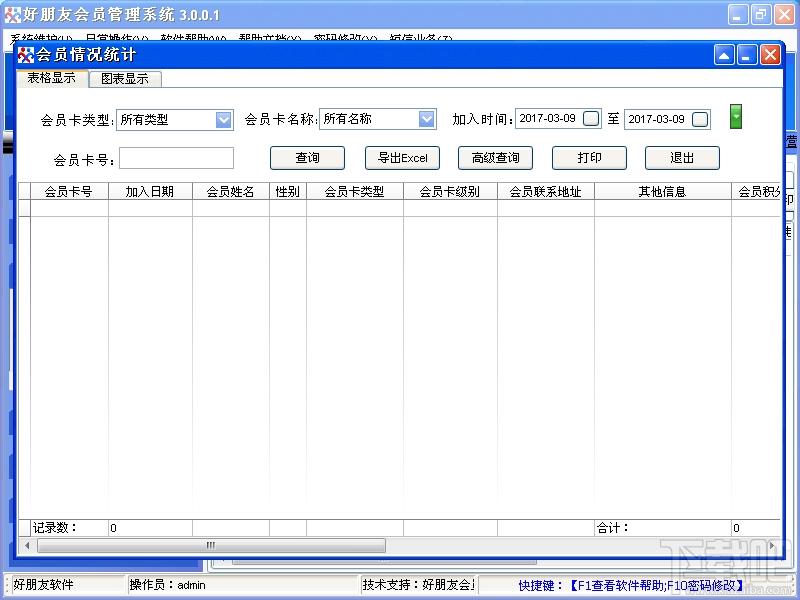Click 好朋友软件 status bar entry
This screenshot has height=600, width=800.
(43, 585)
